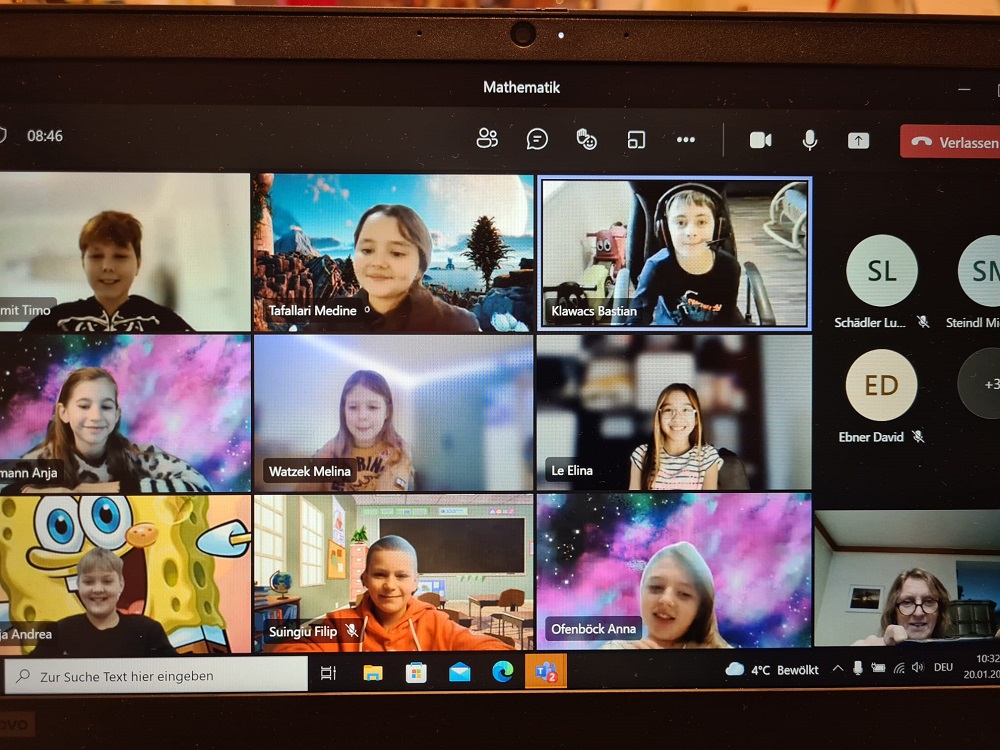Open the breakout rooms icon

point(636,140)
